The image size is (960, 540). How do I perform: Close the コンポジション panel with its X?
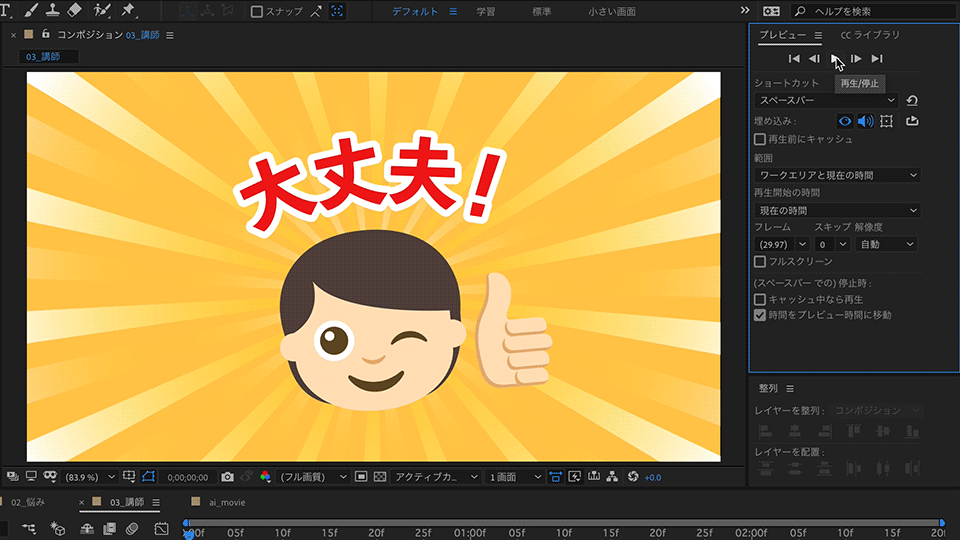[13, 36]
